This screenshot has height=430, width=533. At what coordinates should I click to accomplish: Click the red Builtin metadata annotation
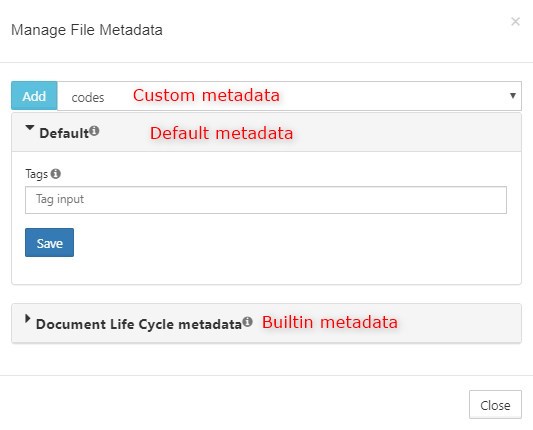tap(329, 322)
